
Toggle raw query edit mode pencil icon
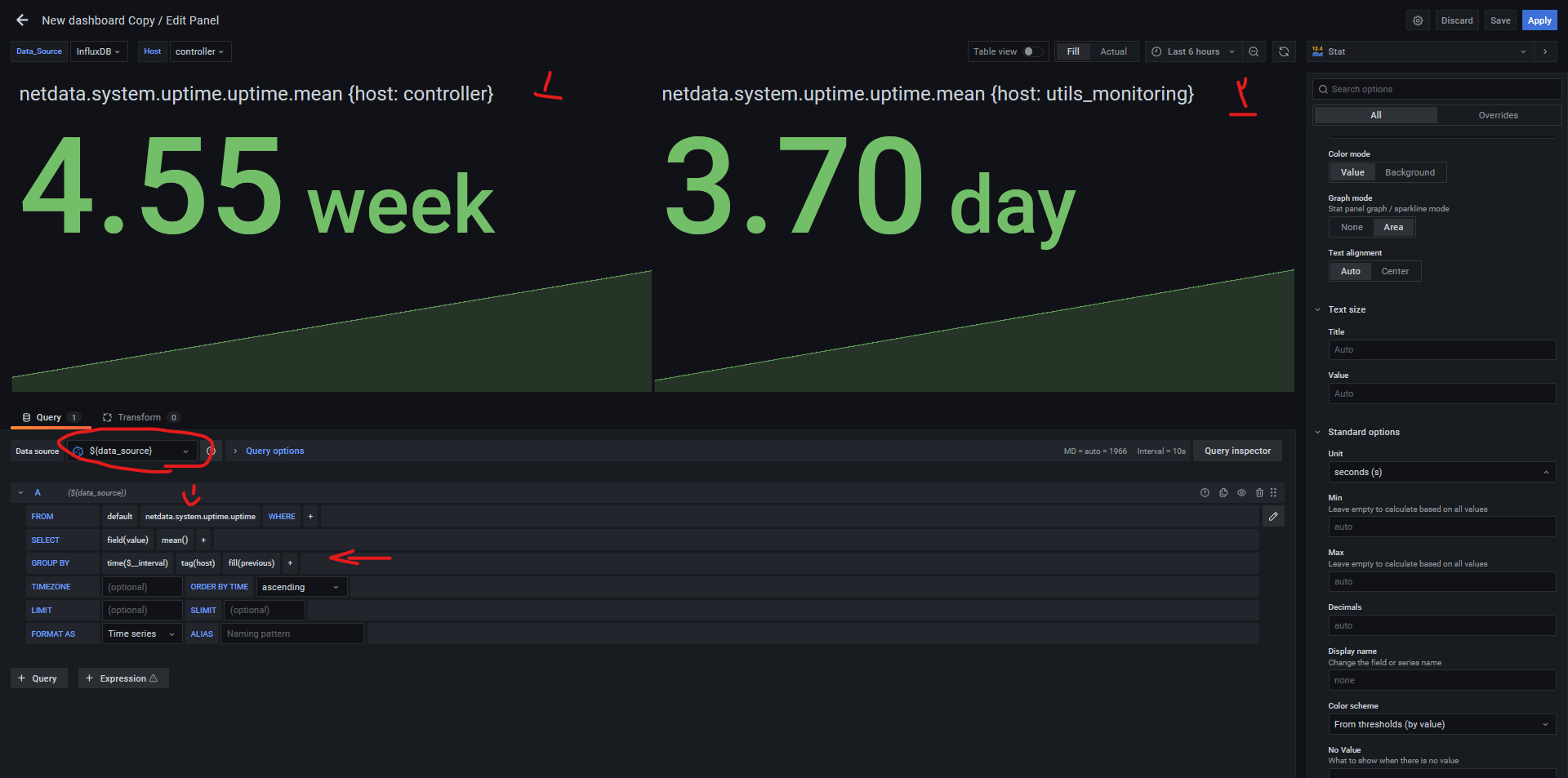click(1273, 517)
